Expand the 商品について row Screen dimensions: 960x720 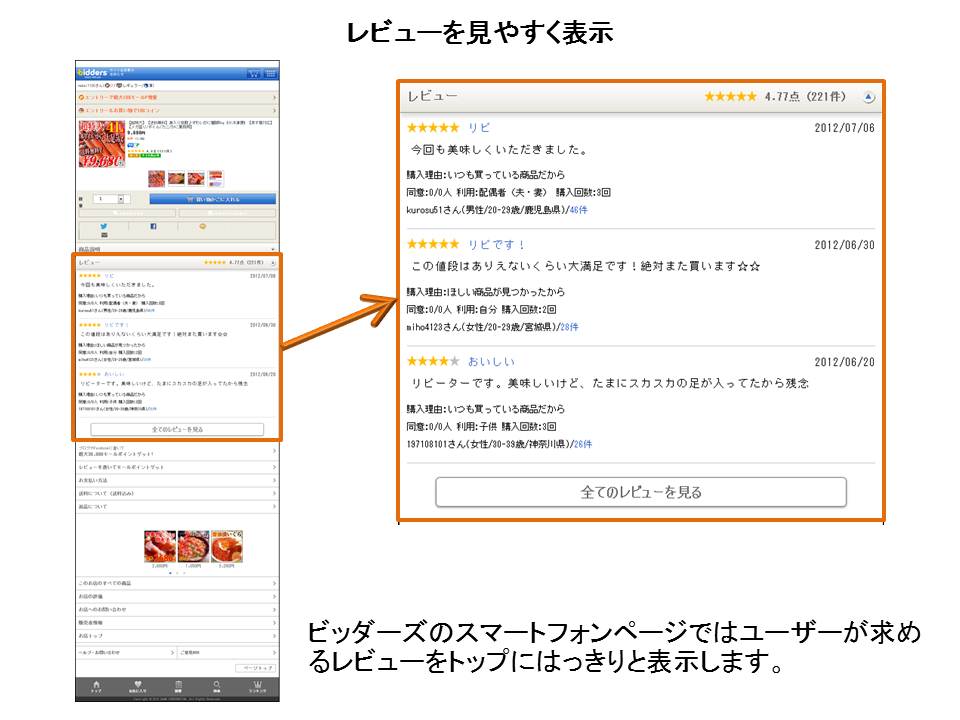tap(177, 507)
